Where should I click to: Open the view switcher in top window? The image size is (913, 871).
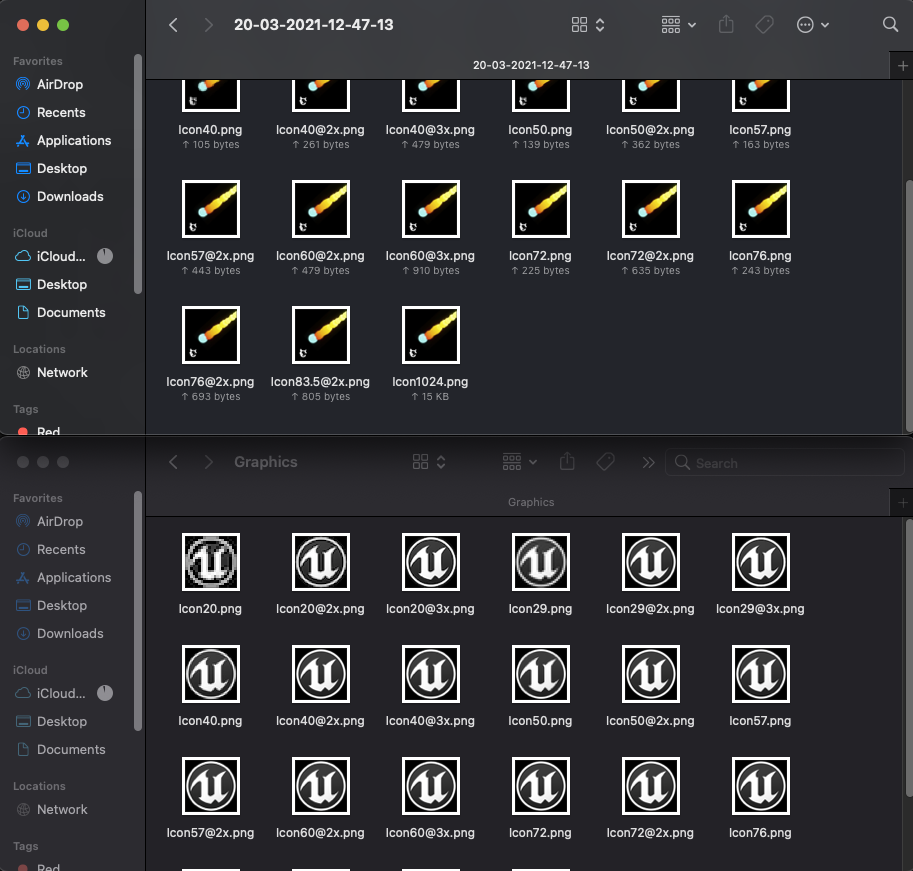click(588, 25)
